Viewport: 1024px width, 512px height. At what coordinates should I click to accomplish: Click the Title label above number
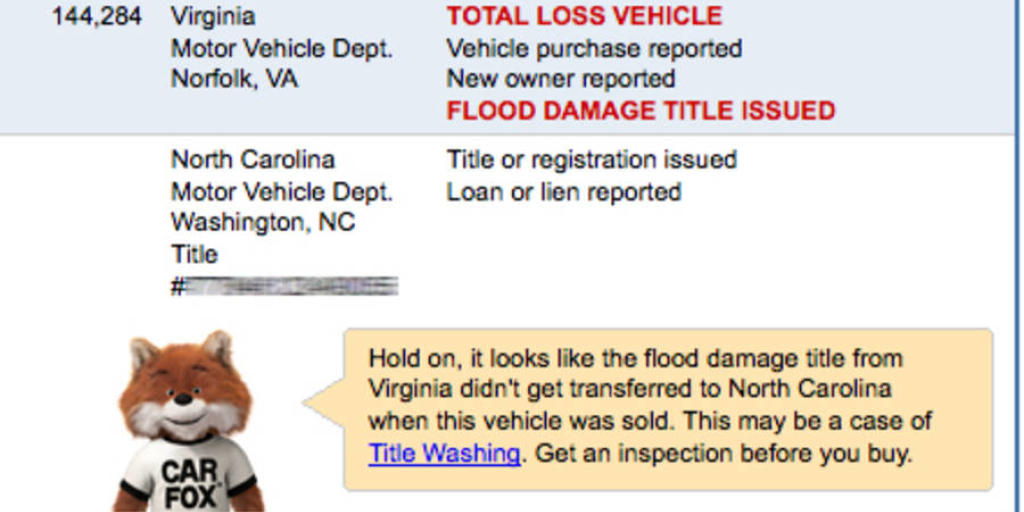[x=194, y=254]
